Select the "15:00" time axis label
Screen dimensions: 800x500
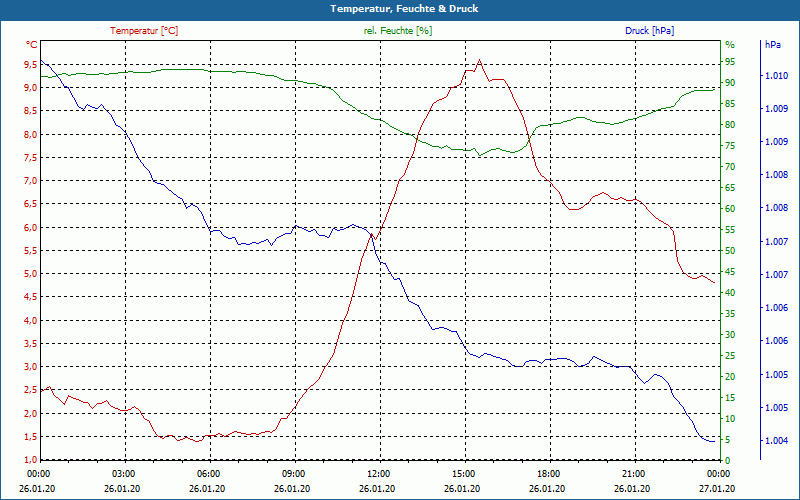(462, 474)
